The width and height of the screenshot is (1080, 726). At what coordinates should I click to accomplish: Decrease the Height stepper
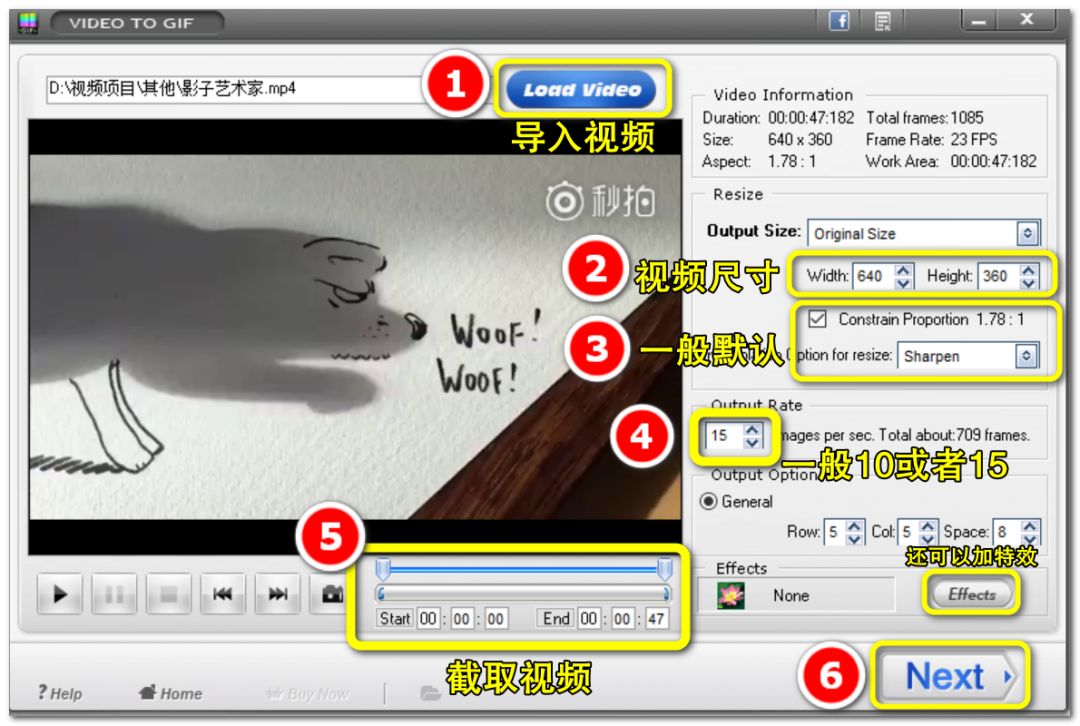[1029, 283]
